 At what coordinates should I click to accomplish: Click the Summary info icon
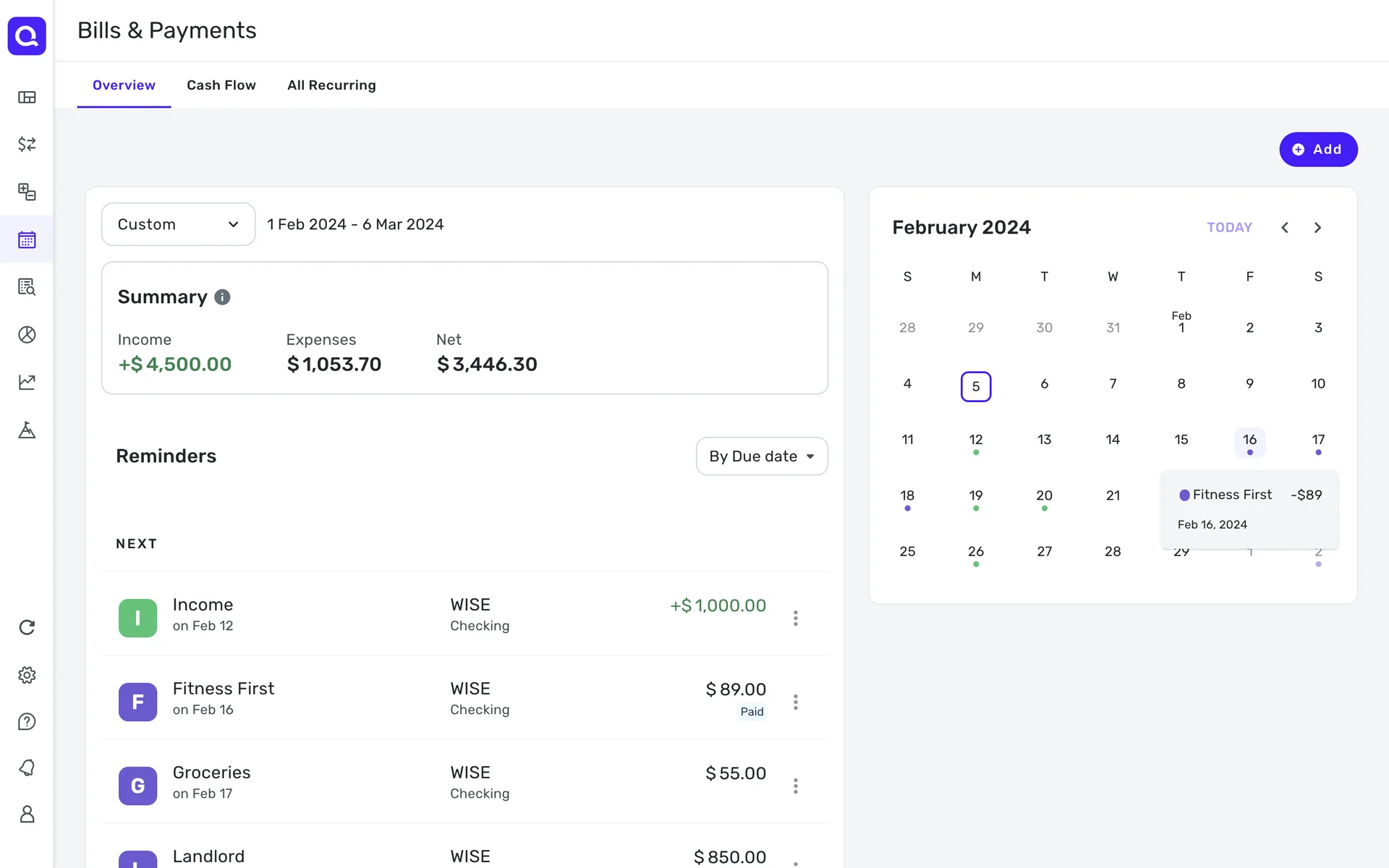tap(223, 297)
